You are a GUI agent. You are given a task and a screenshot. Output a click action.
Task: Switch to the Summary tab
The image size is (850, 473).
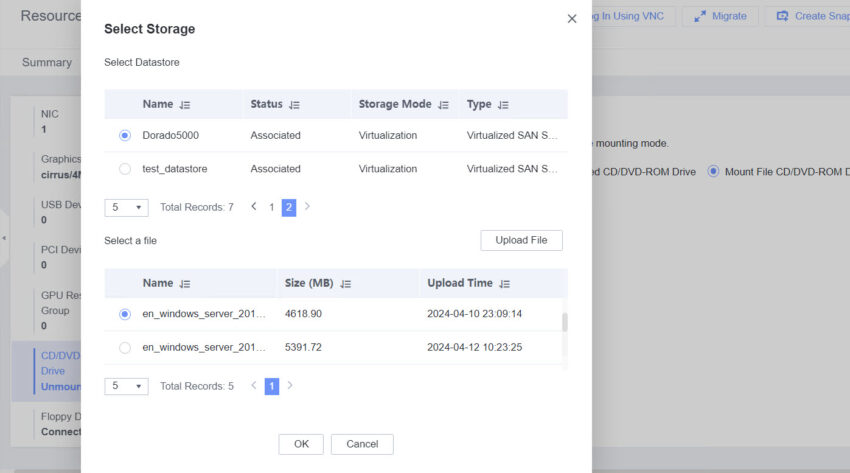click(47, 62)
